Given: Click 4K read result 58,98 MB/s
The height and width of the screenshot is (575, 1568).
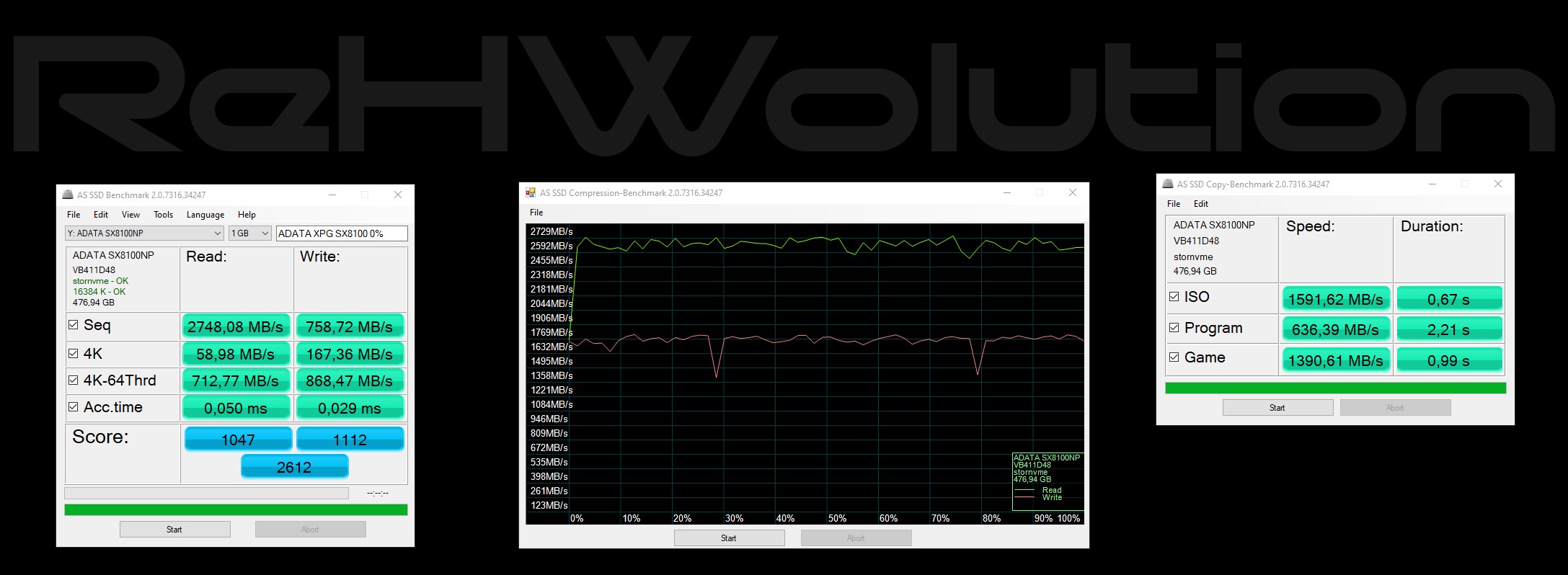Looking at the screenshot, I should click(236, 354).
